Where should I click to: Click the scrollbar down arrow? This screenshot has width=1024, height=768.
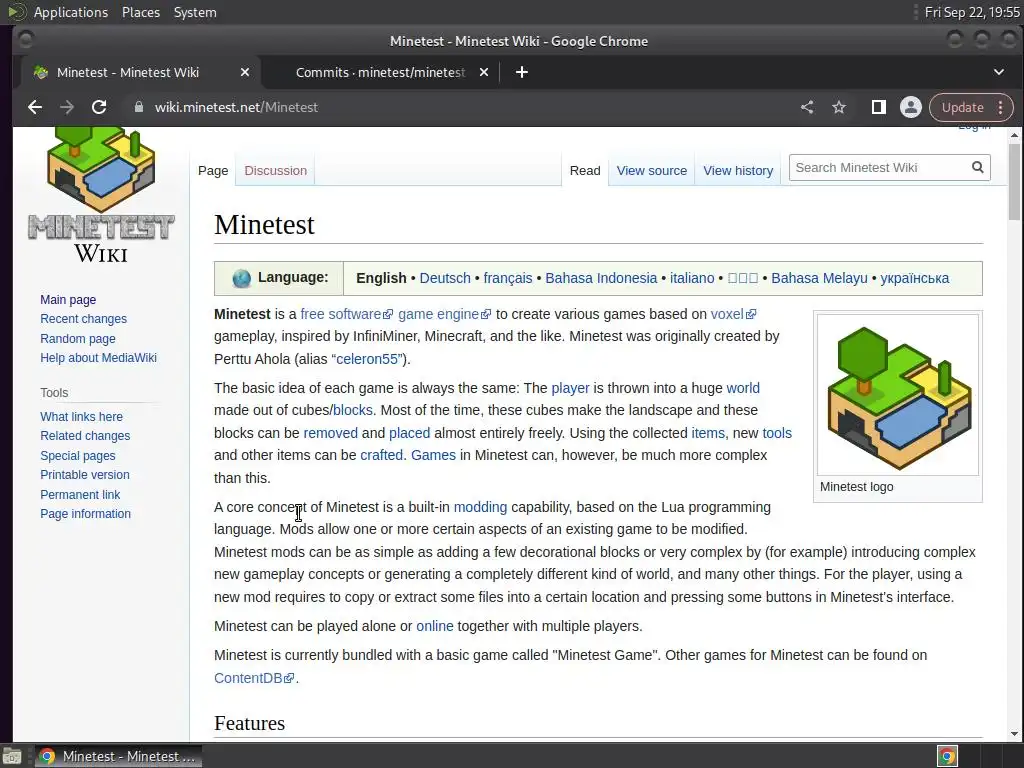pyautogui.click(x=1014, y=733)
